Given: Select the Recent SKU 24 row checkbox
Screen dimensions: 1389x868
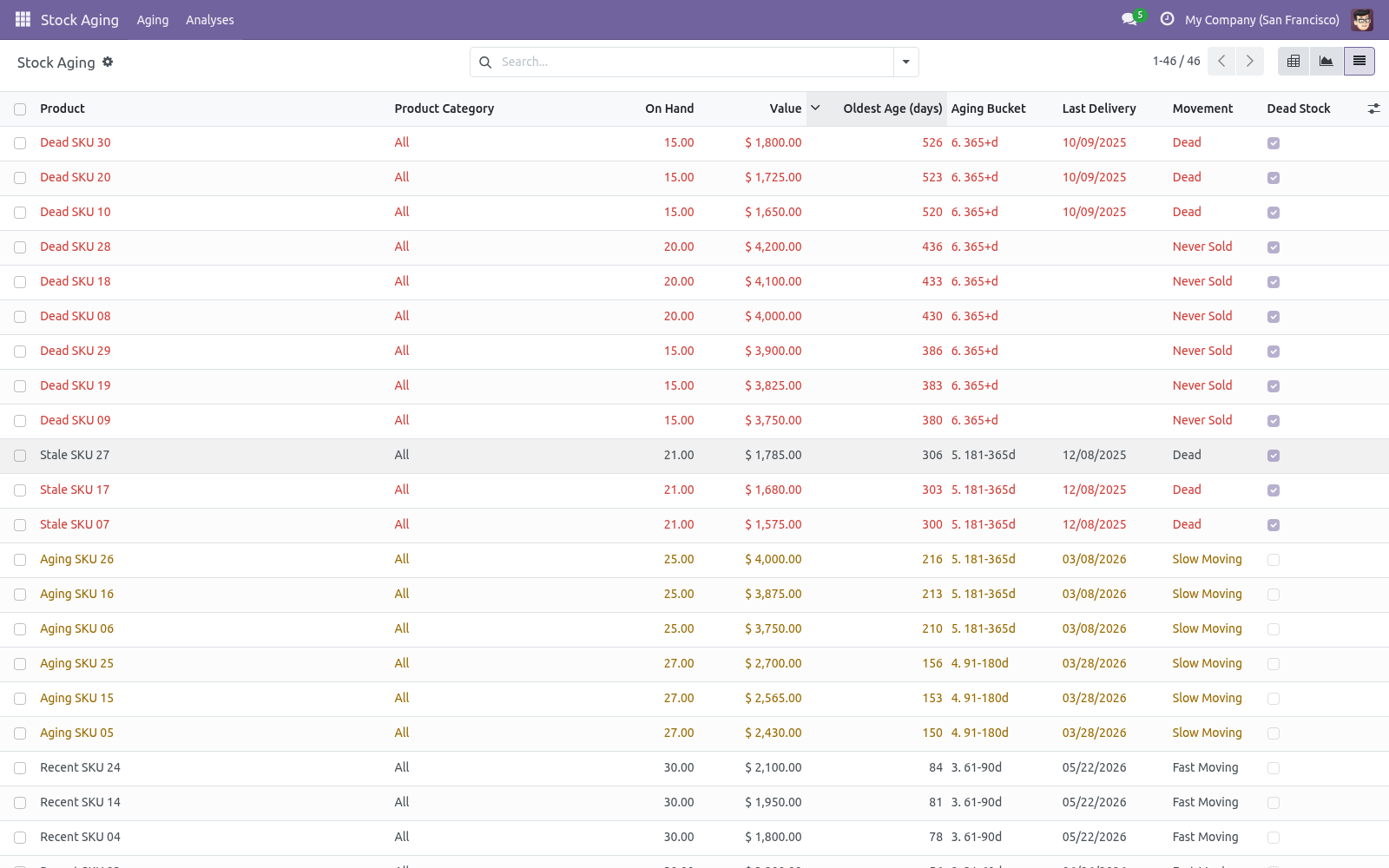Looking at the screenshot, I should pos(20,768).
